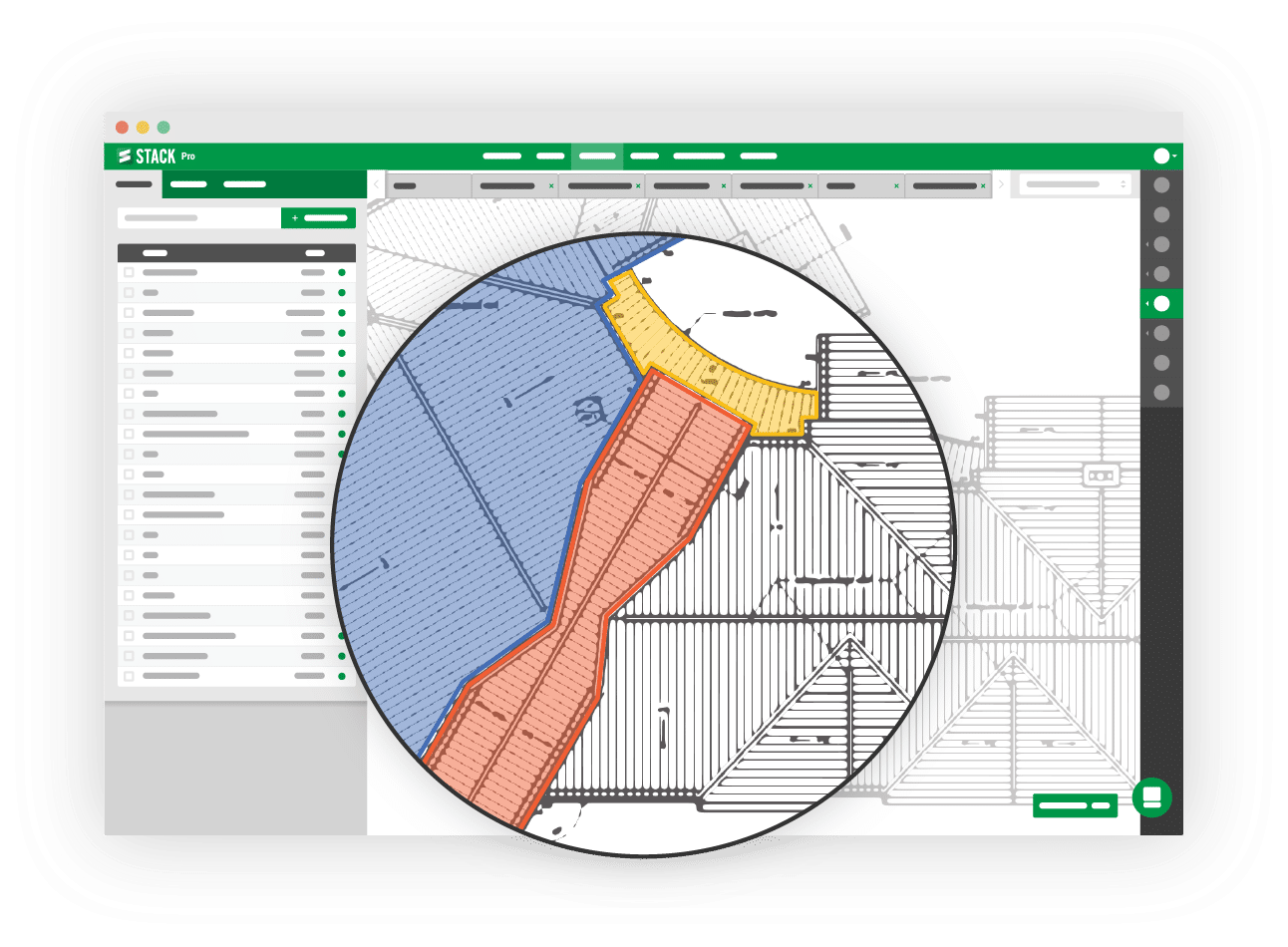
Task: Click the green status dot on the top list row
Action: (x=344, y=272)
